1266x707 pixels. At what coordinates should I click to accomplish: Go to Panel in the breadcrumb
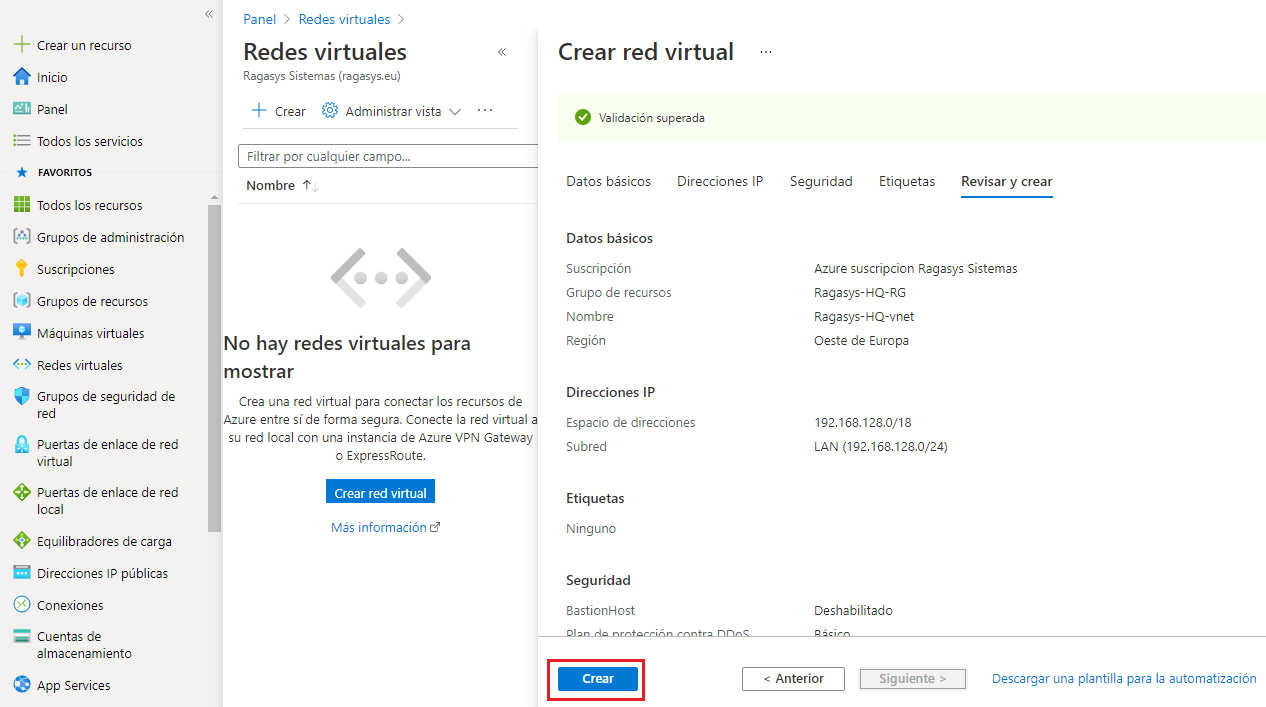coord(260,19)
